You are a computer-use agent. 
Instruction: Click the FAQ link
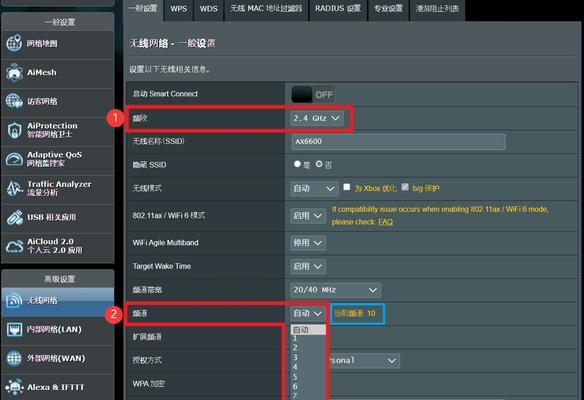click(385, 222)
